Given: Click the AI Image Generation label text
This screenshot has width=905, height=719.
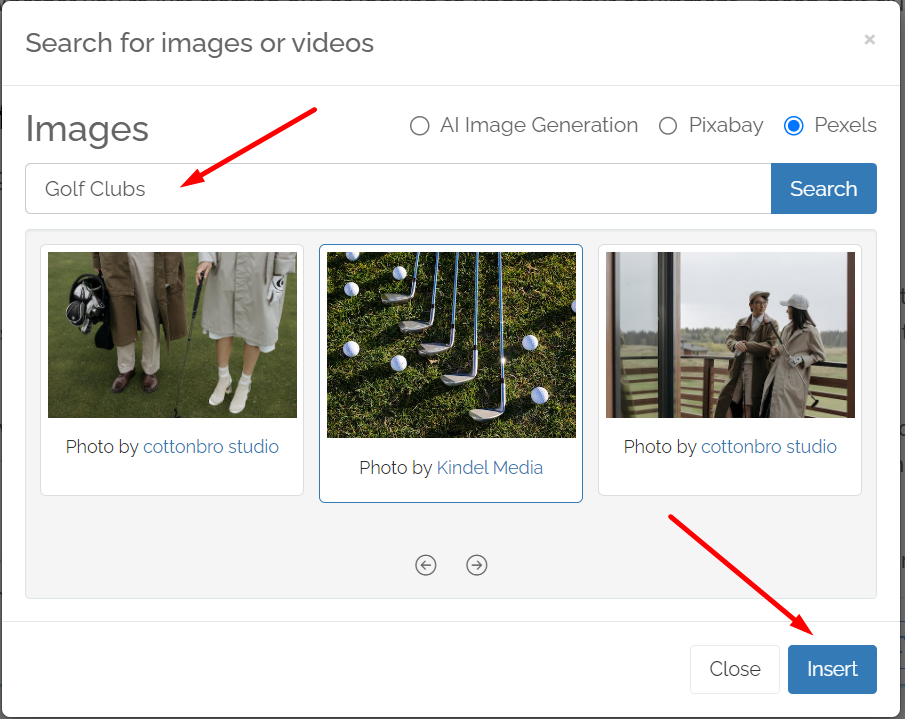Looking at the screenshot, I should click(539, 125).
